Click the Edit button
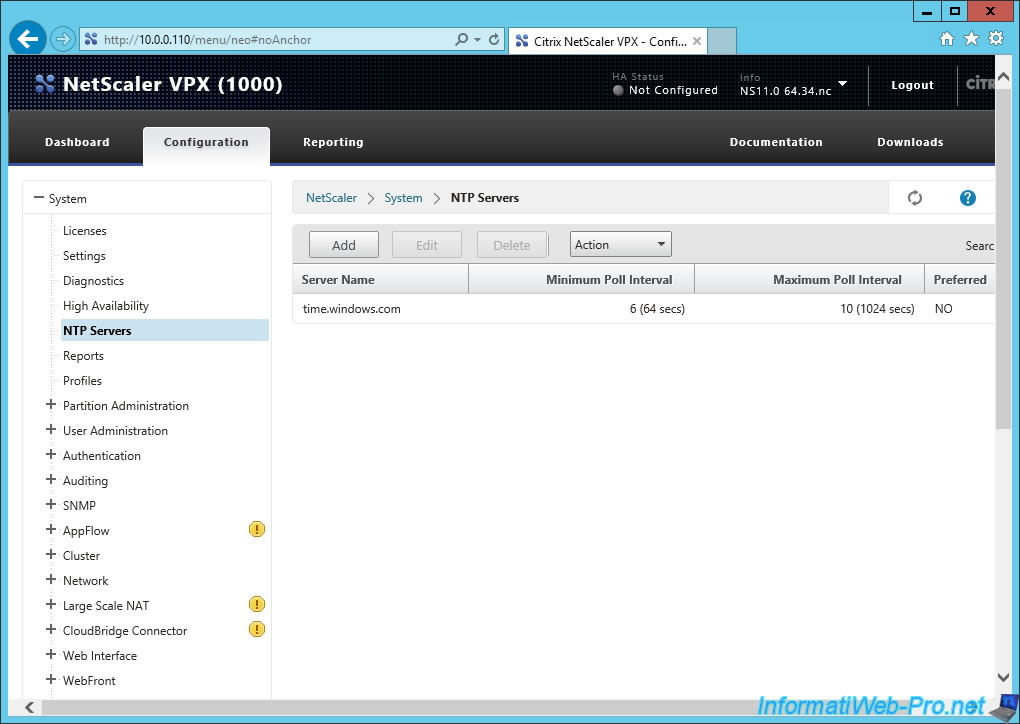 tap(427, 245)
